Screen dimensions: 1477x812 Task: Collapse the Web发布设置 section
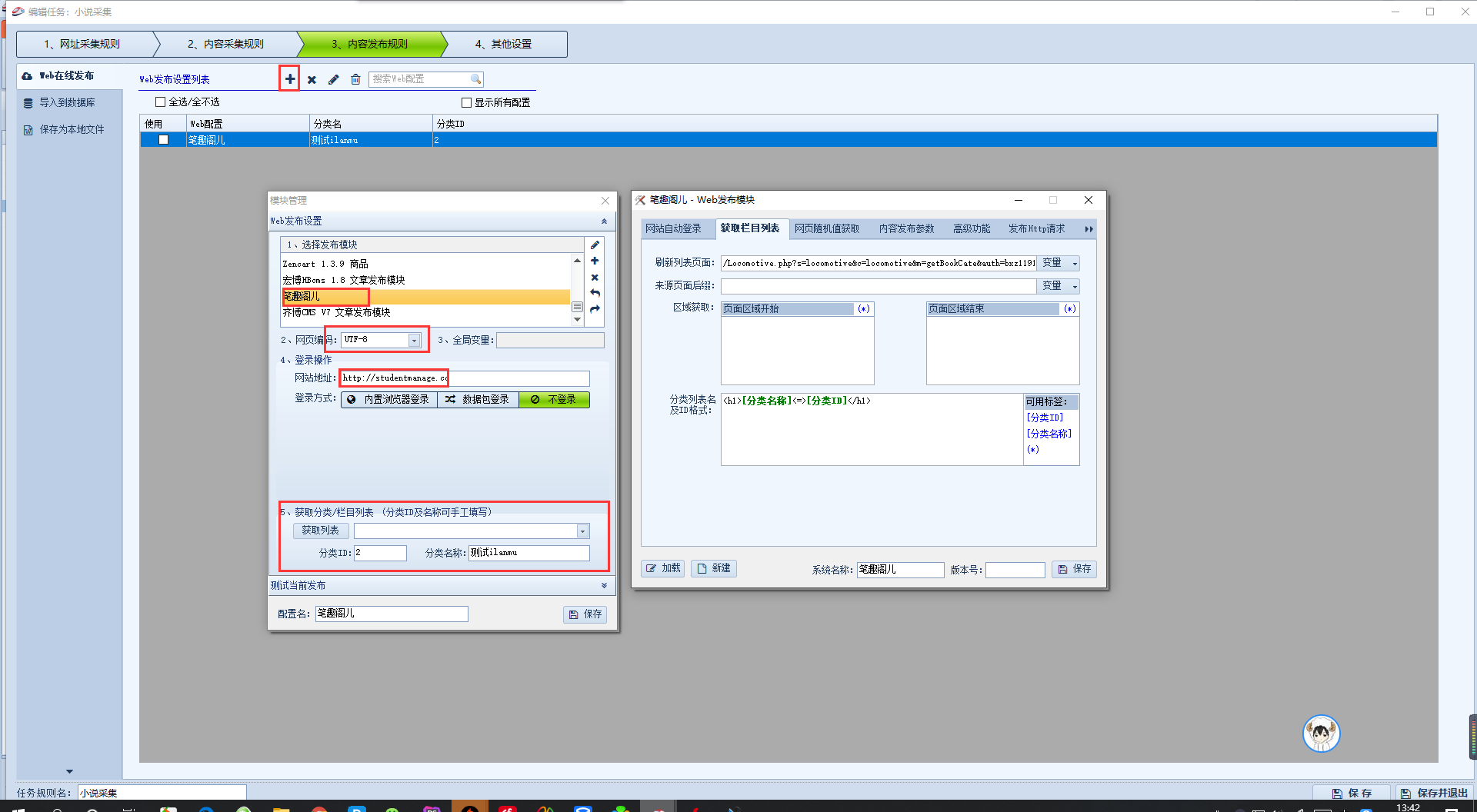click(604, 221)
